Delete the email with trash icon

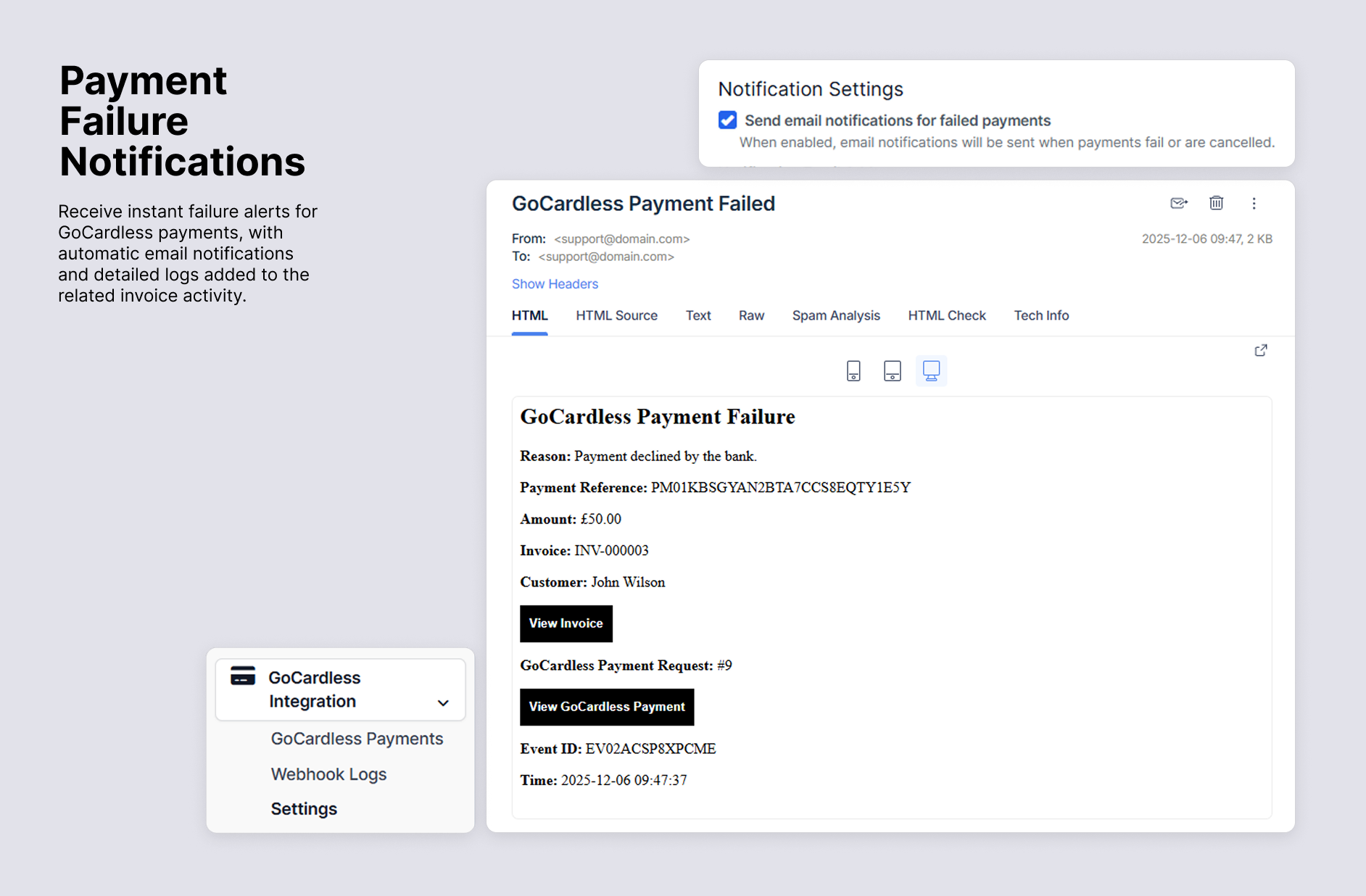[1216, 204]
